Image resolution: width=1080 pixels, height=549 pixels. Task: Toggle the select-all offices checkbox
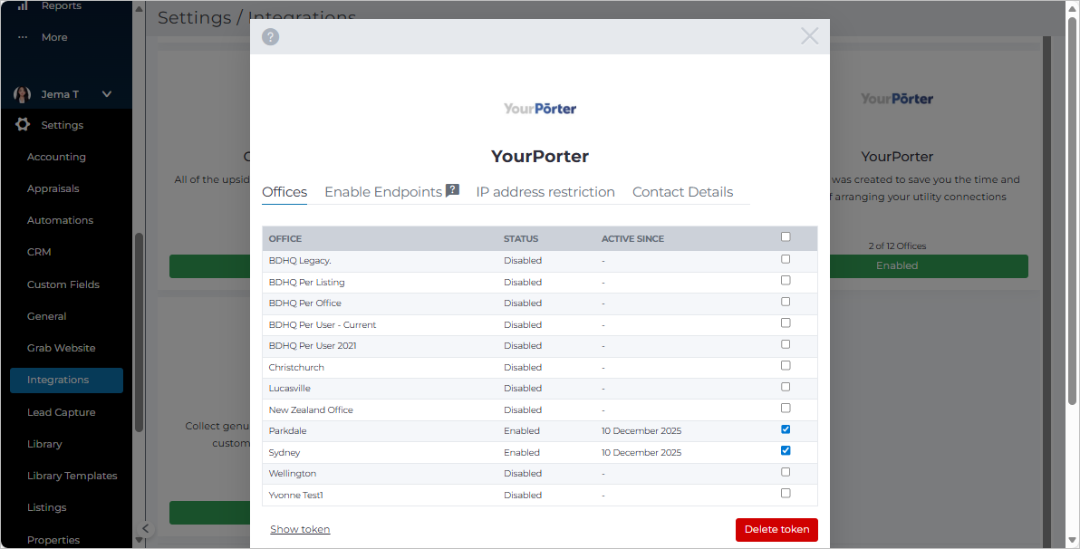click(x=786, y=237)
